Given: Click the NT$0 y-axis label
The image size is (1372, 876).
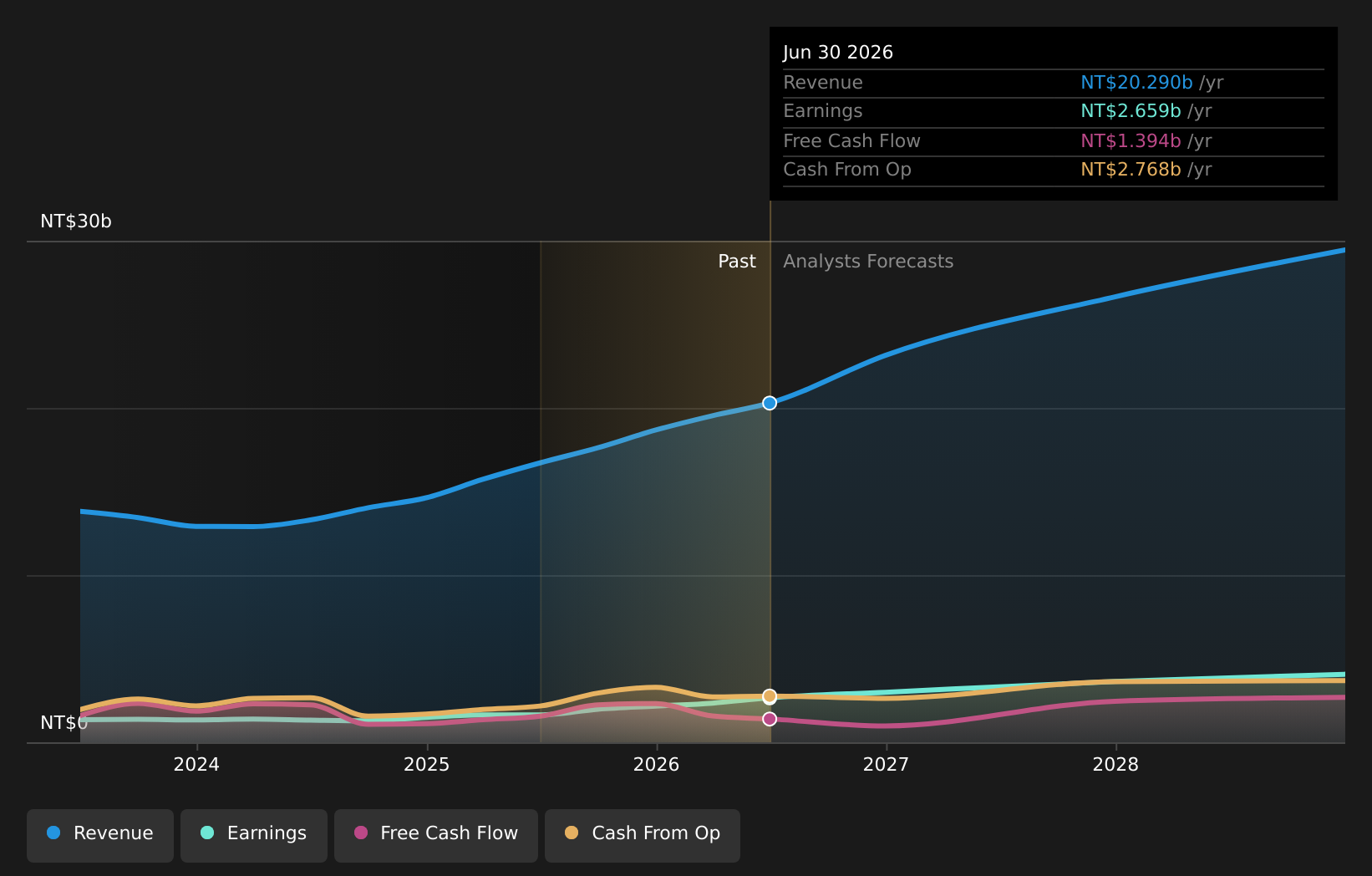Looking at the screenshot, I should tap(64, 723).
